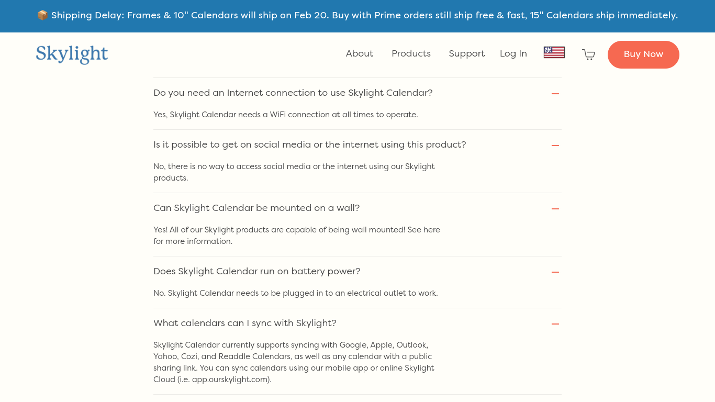Image resolution: width=715 pixels, height=402 pixels.
Task: Collapse the battery power question with minus icon
Action: point(555,272)
